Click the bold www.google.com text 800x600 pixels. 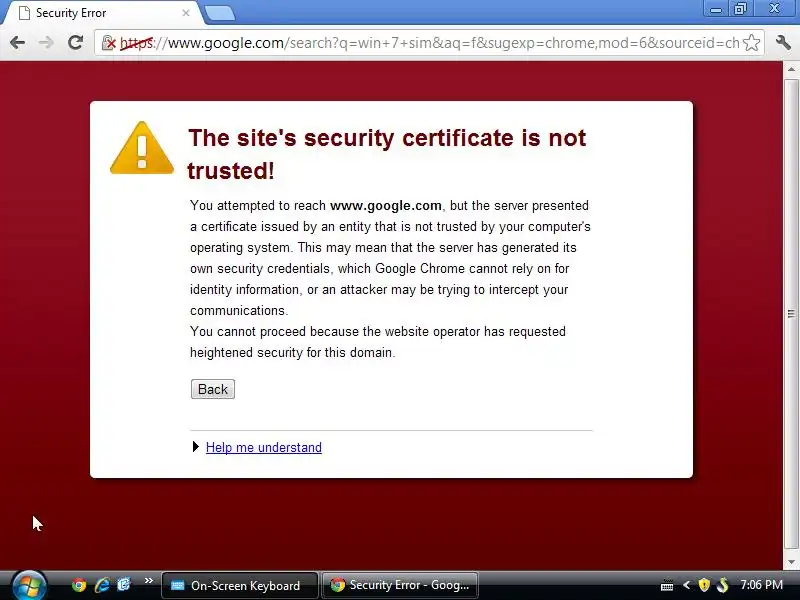coord(386,206)
